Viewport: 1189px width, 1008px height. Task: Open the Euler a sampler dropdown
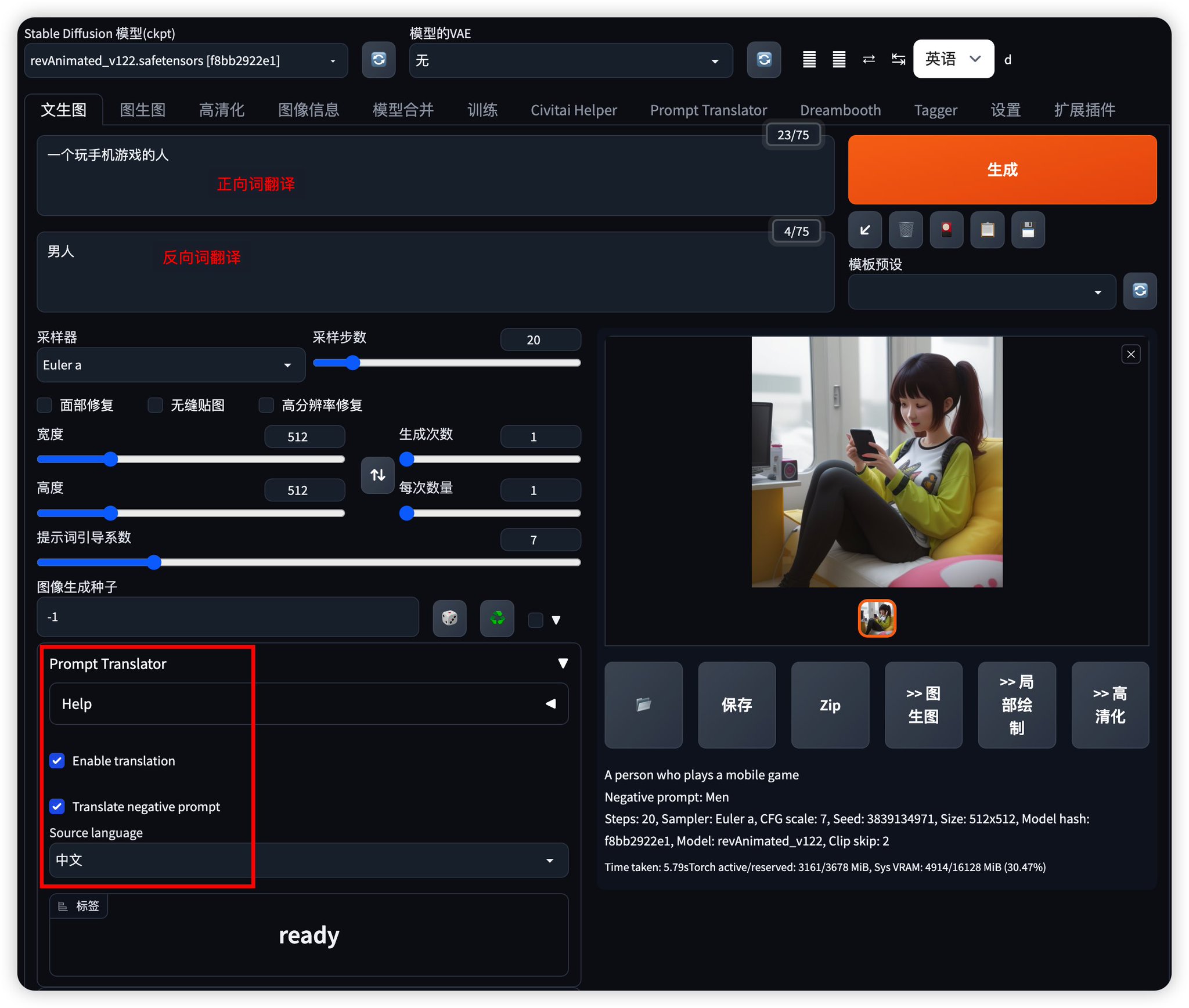(170, 365)
